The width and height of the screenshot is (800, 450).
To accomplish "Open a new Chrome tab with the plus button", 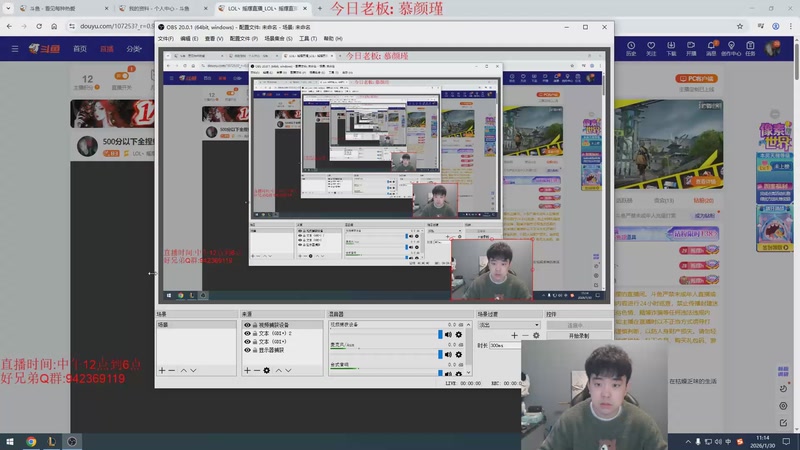I will [x=320, y=8].
